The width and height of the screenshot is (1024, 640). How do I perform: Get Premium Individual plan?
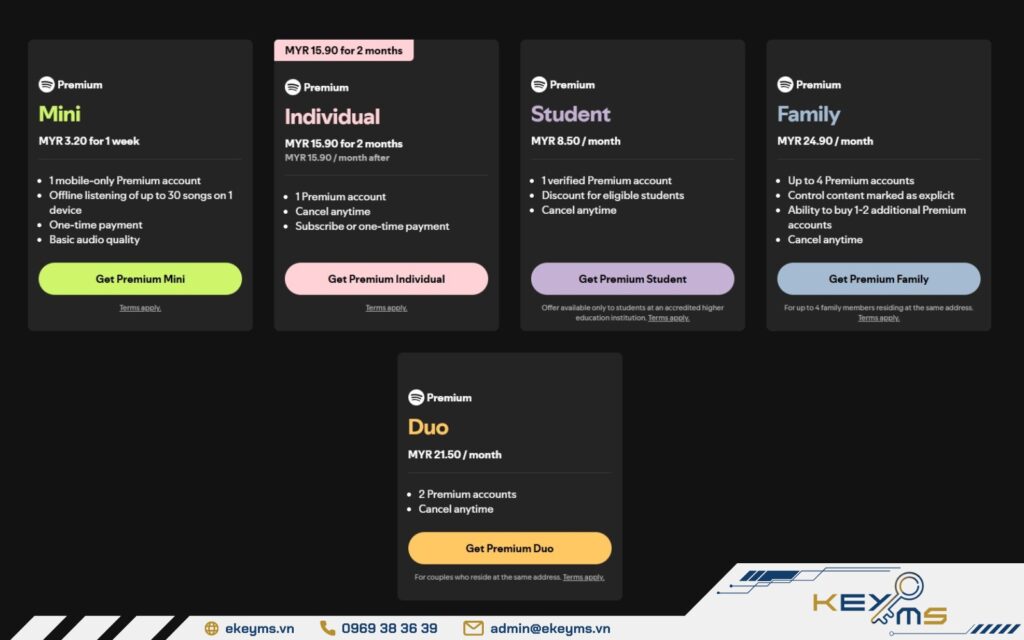point(386,279)
